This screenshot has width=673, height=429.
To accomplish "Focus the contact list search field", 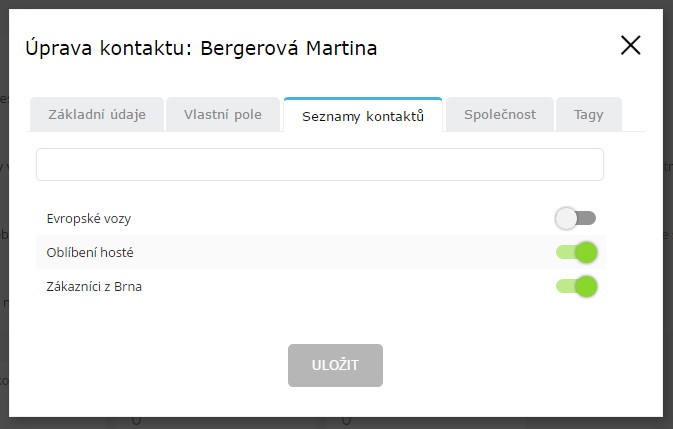I will 320,164.
